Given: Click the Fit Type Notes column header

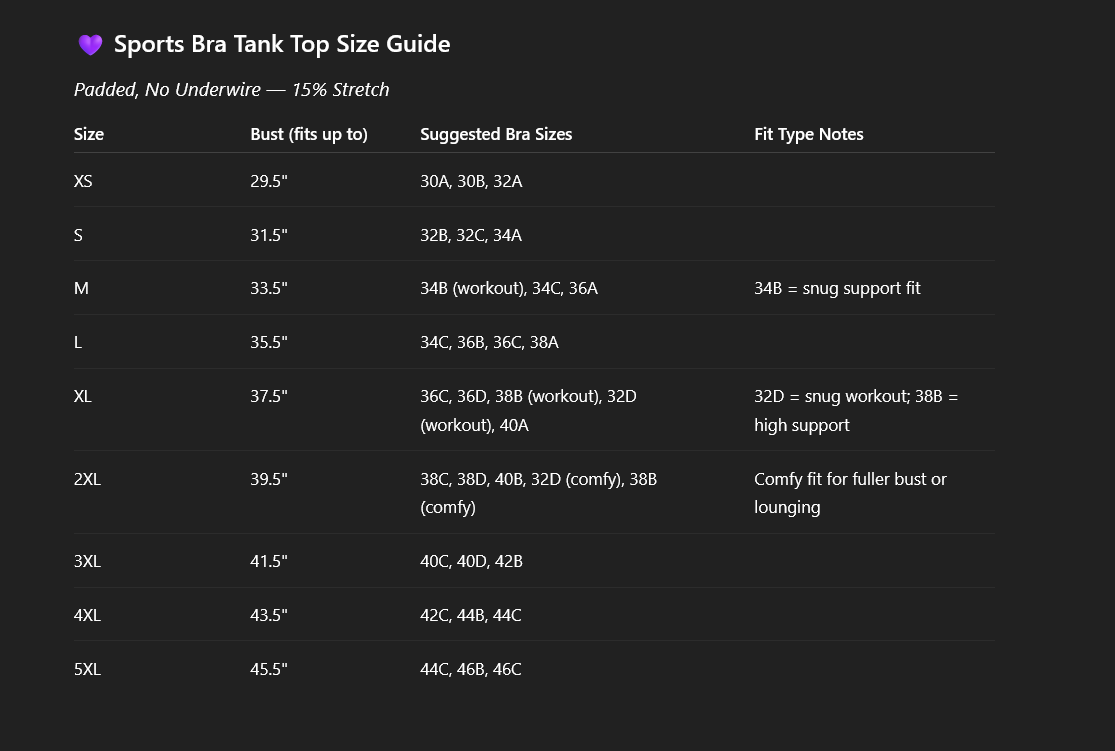Looking at the screenshot, I should coord(808,134).
